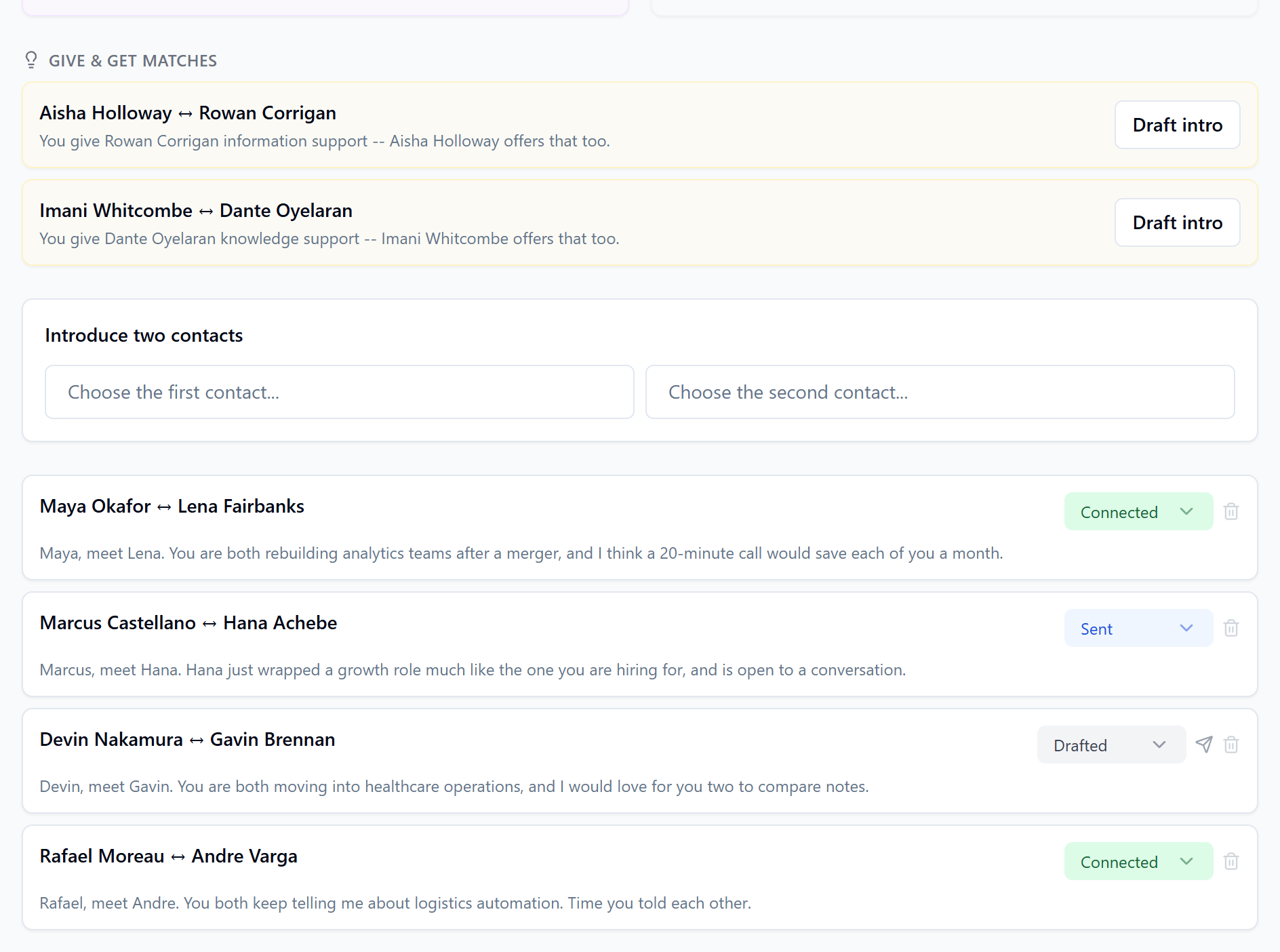Click the lightbulb icon beside Give & Get Matches

click(x=31, y=60)
